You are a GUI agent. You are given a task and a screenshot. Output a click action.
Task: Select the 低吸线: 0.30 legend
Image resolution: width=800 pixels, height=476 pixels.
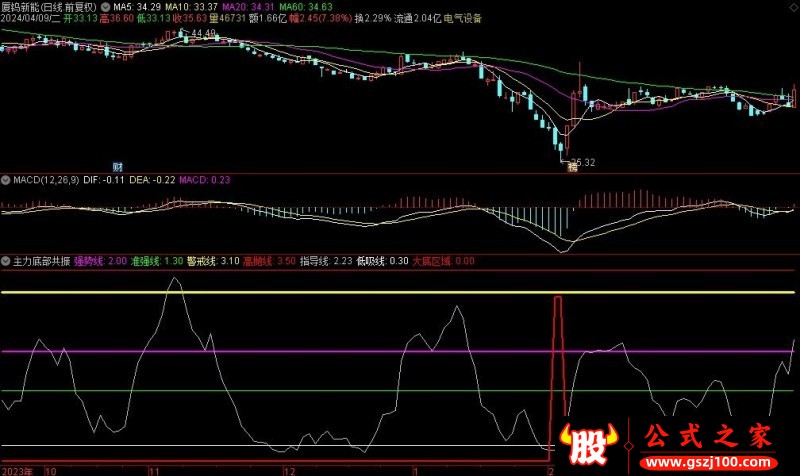(382, 261)
